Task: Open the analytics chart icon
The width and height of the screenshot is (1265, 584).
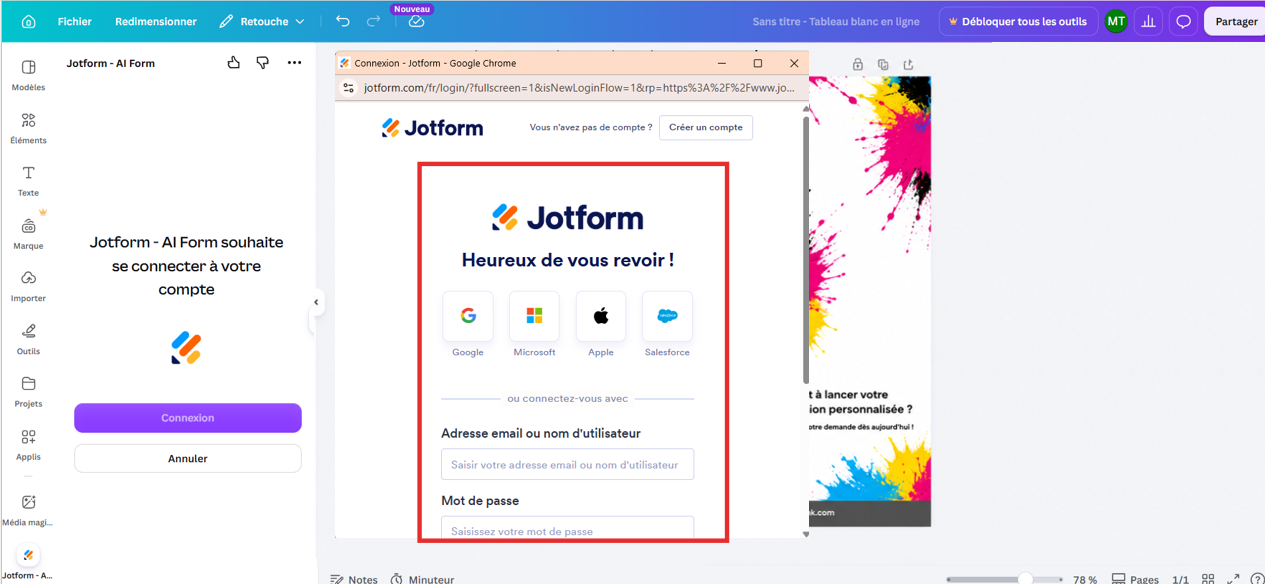Action: tap(1149, 21)
